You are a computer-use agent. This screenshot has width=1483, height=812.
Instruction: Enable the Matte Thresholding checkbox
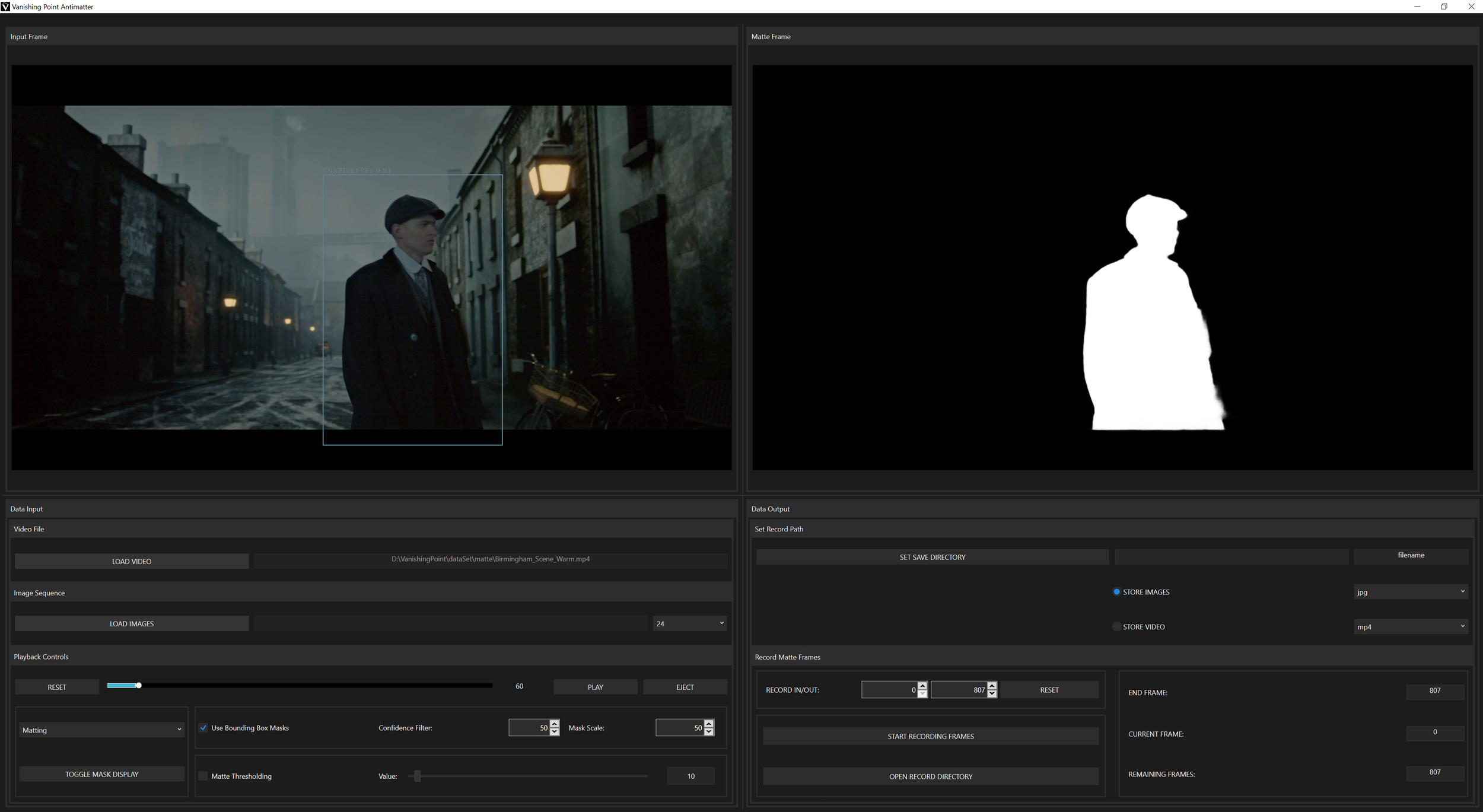(x=203, y=776)
